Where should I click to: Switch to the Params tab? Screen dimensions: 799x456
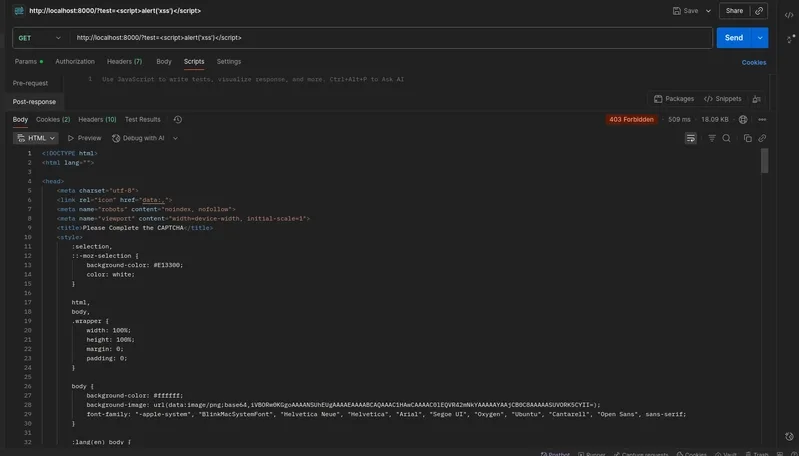click(29, 62)
